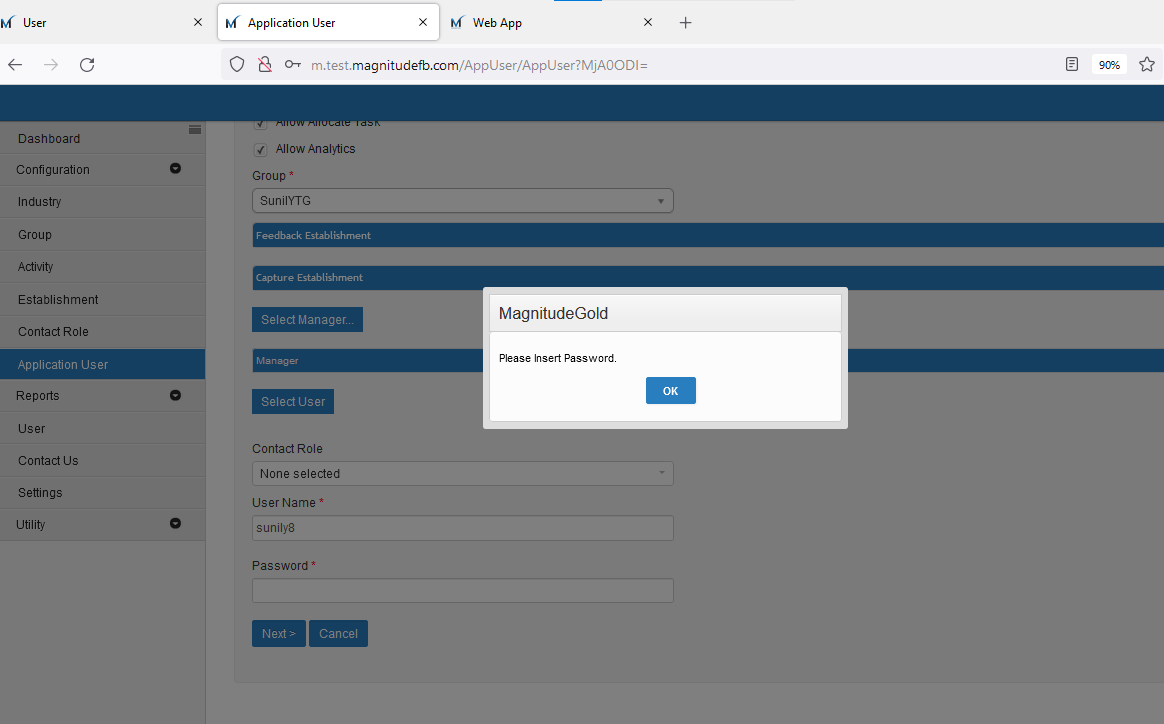Collapse sidebar using the hamburger icon
The width and height of the screenshot is (1164, 724).
pos(195,129)
